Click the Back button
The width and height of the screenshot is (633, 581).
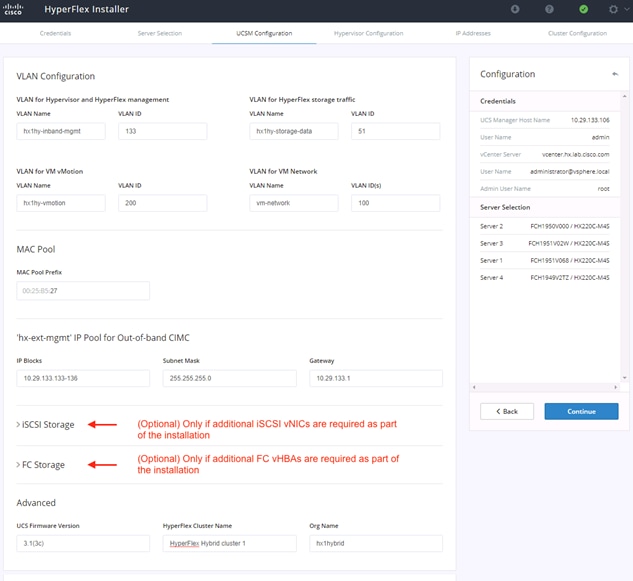click(x=507, y=411)
